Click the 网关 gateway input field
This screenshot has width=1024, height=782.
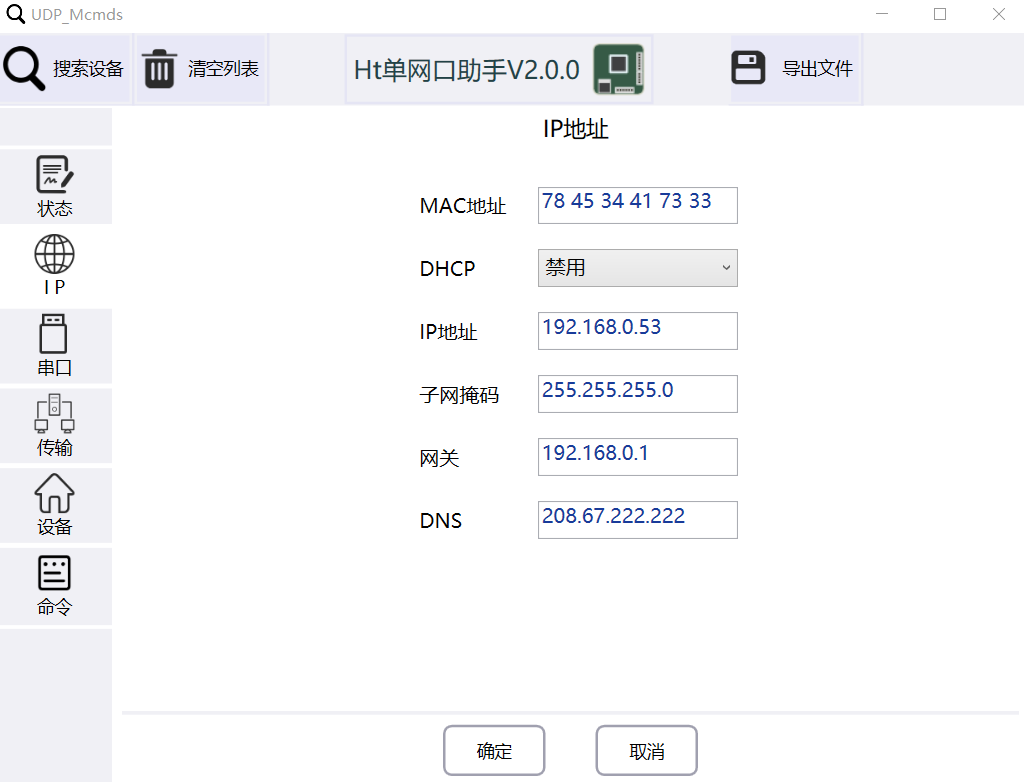tap(637, 457)
